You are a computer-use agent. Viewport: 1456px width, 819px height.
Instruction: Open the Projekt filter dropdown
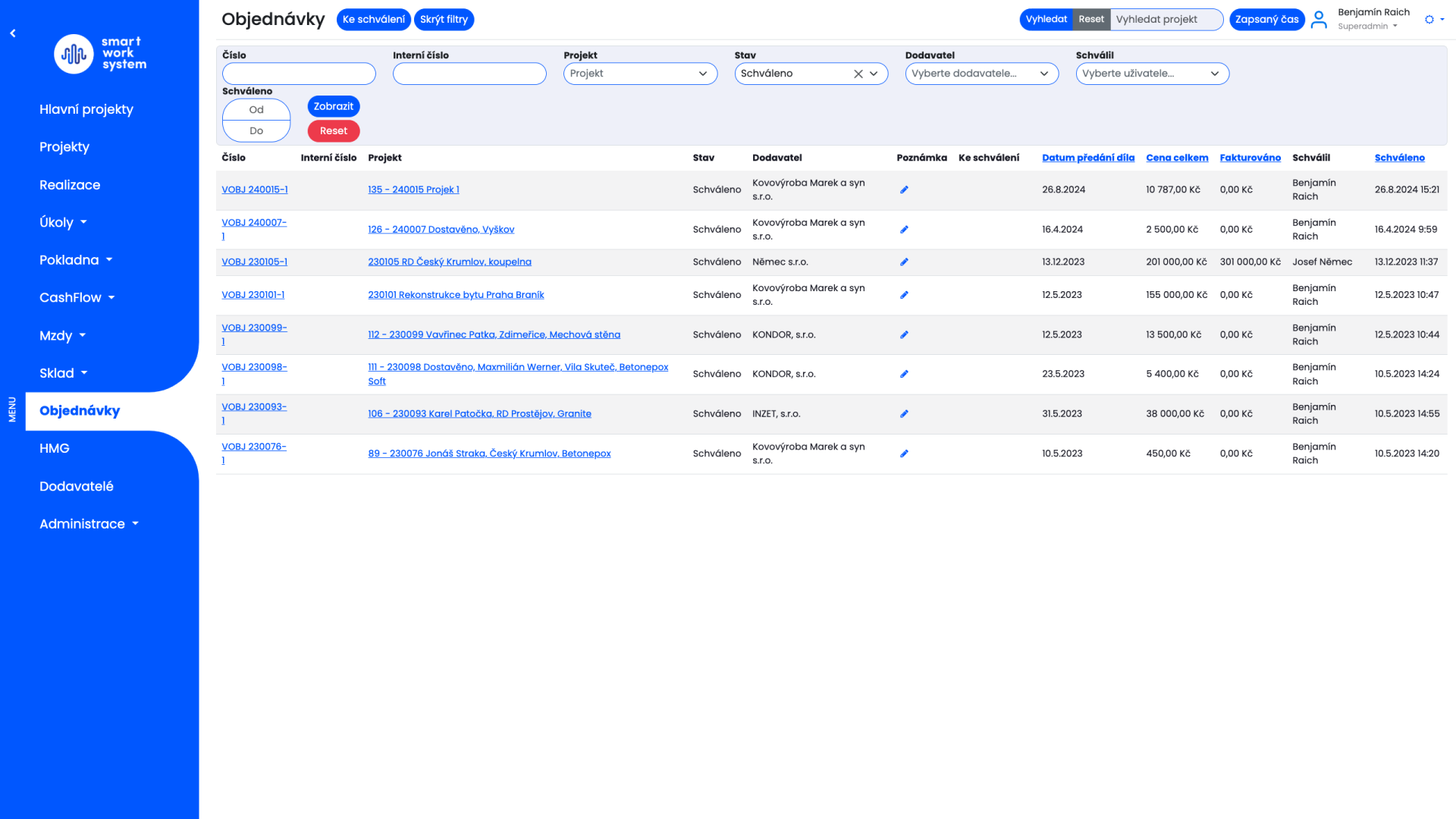pyautogui.click(x=640, y=74)
